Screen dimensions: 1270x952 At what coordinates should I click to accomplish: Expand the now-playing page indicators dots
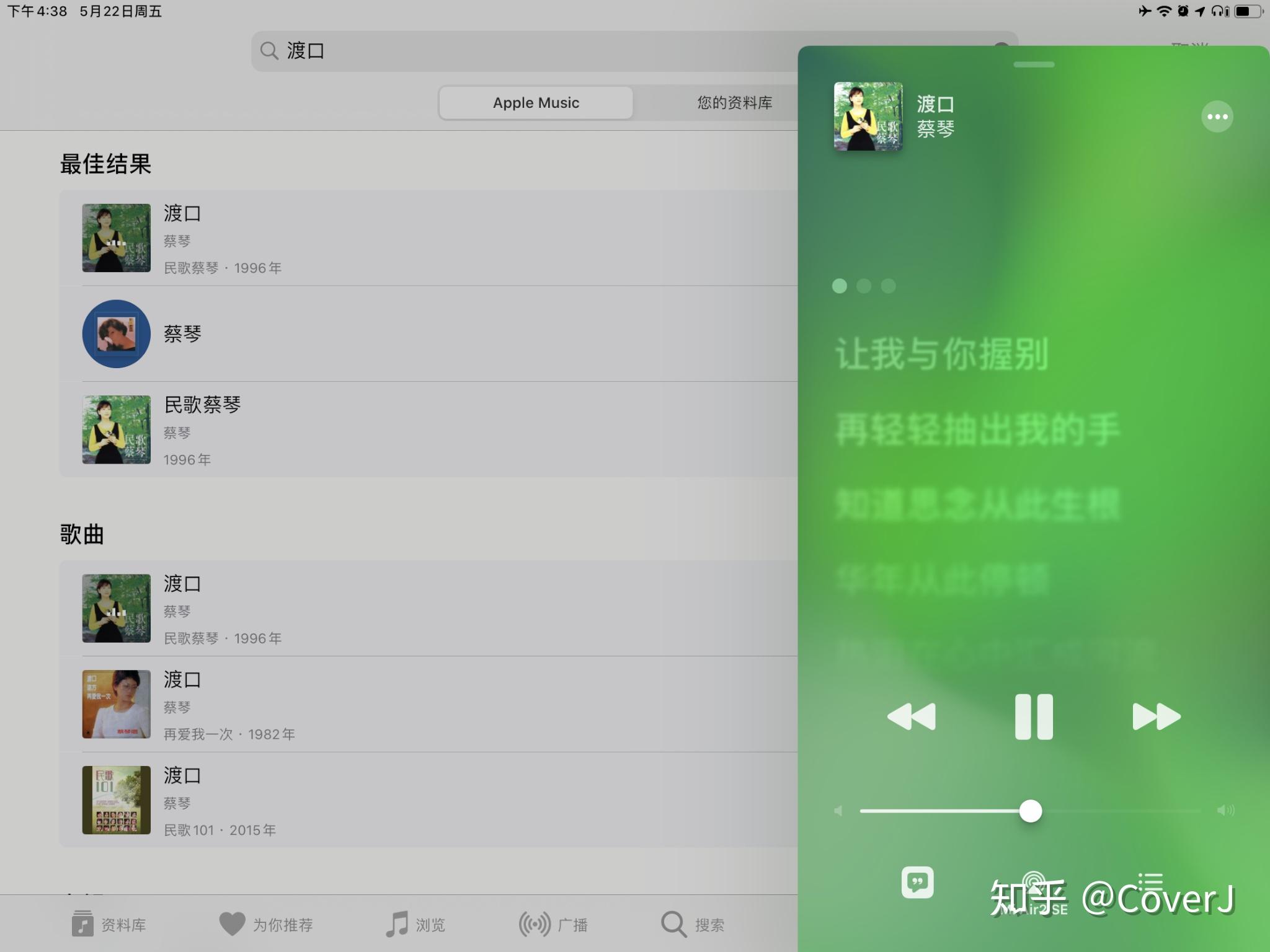pos(862,287)
